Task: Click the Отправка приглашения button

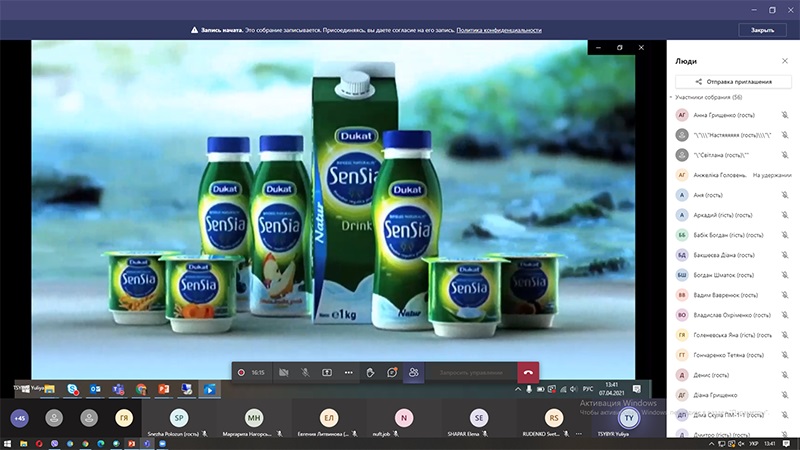Action: 733,81
